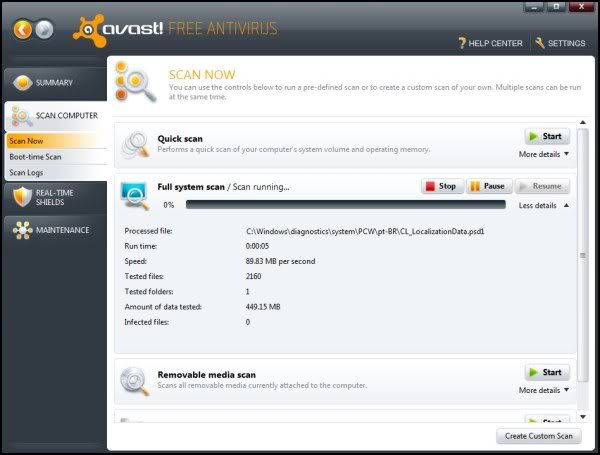Viewport: 600px width, 455px height.
Task: Open Real-Time Shields section
Action: [x=55, y=197]
